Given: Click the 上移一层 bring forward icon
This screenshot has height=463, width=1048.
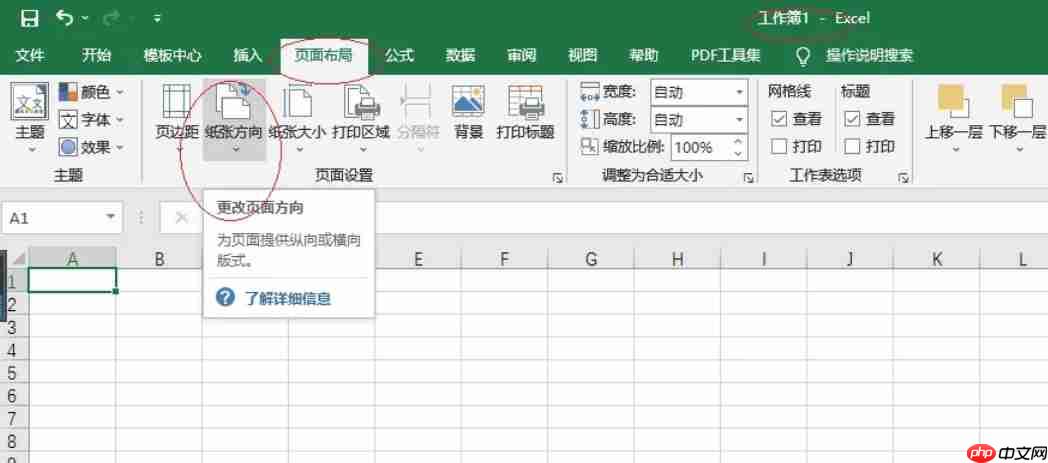Looking at the screenshot, I should (x=953, y=101).
